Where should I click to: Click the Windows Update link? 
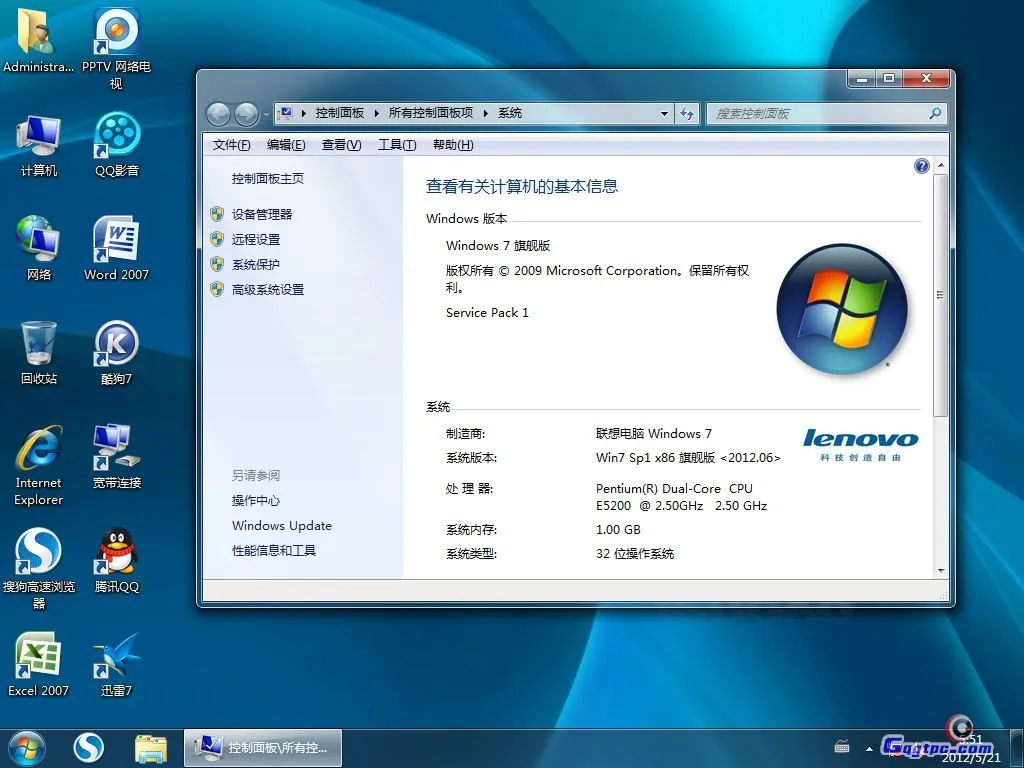tap(281, 526)
